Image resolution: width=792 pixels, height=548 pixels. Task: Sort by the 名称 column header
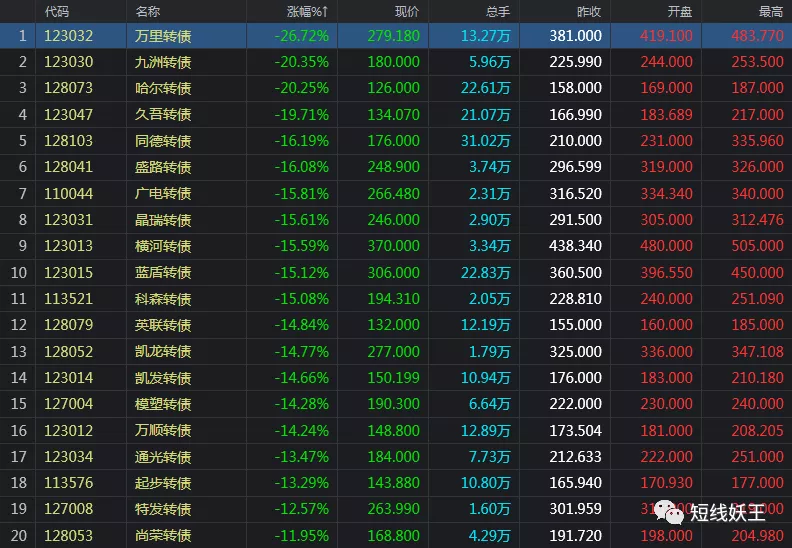coord(147,11)
